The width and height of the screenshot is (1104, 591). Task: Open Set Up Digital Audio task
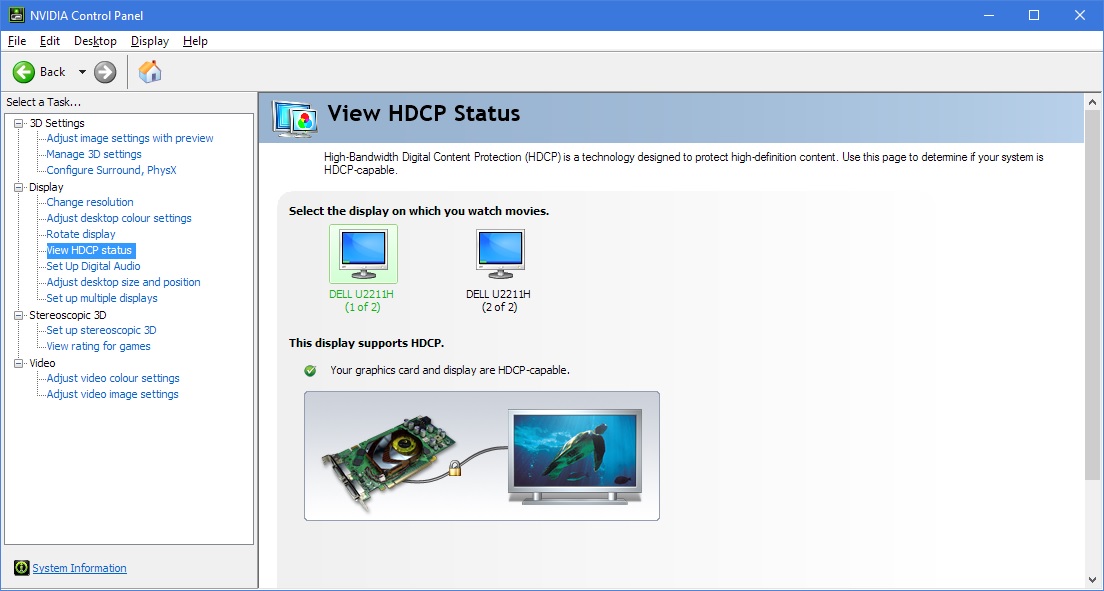tap(93, 266)
